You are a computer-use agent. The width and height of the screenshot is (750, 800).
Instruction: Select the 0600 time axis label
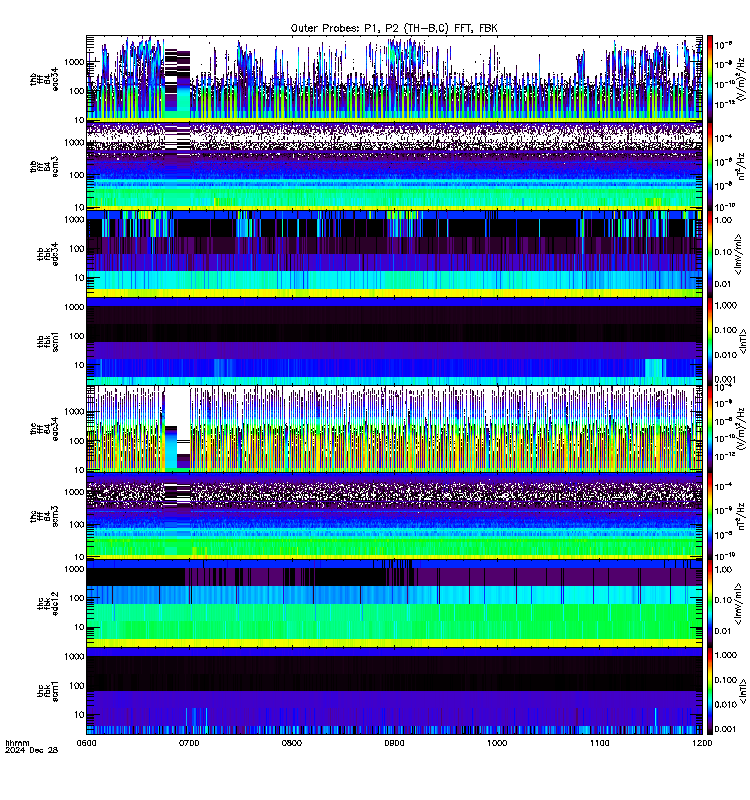point(86,743)
